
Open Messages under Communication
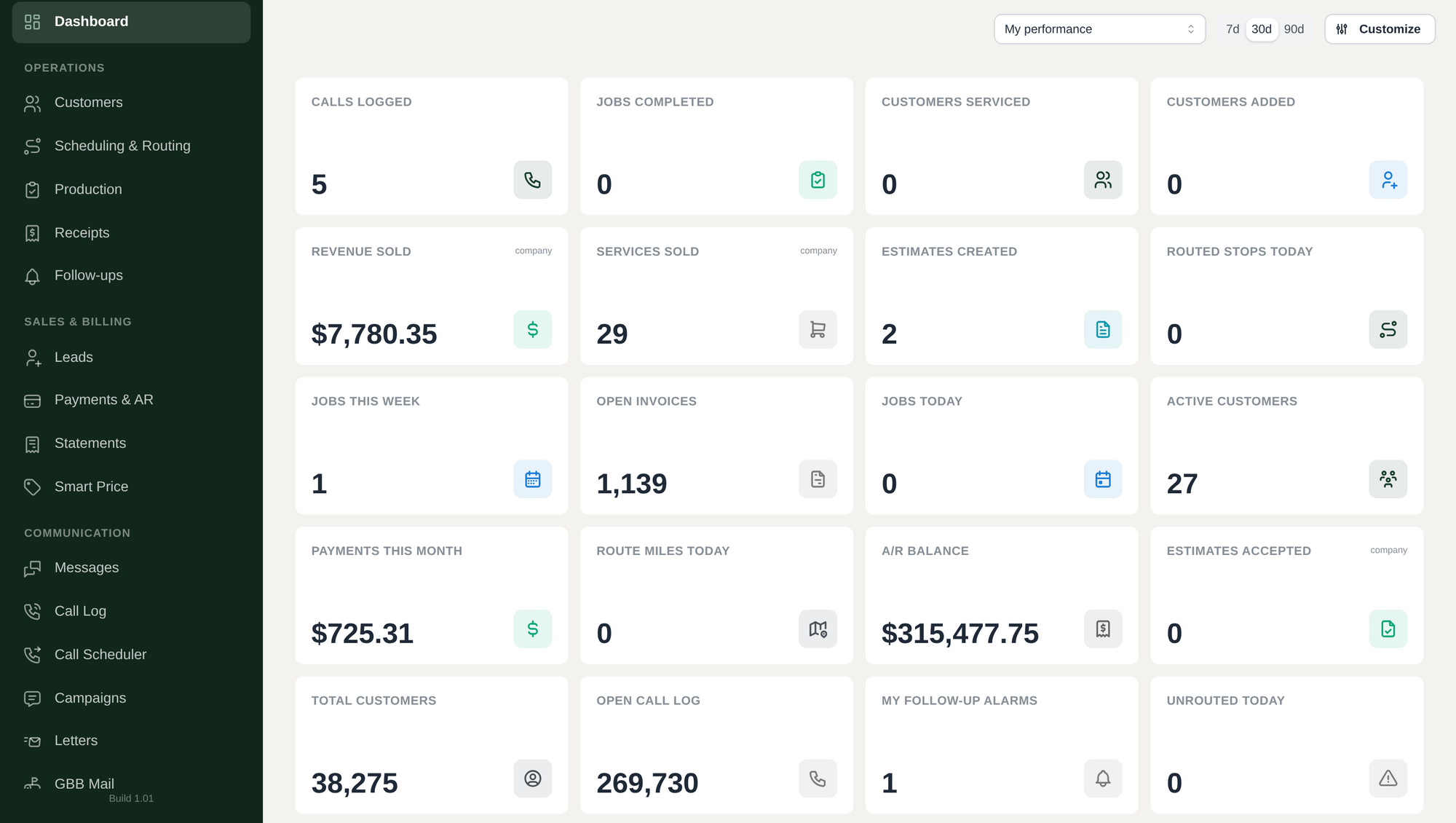click(x=131, y=568)
